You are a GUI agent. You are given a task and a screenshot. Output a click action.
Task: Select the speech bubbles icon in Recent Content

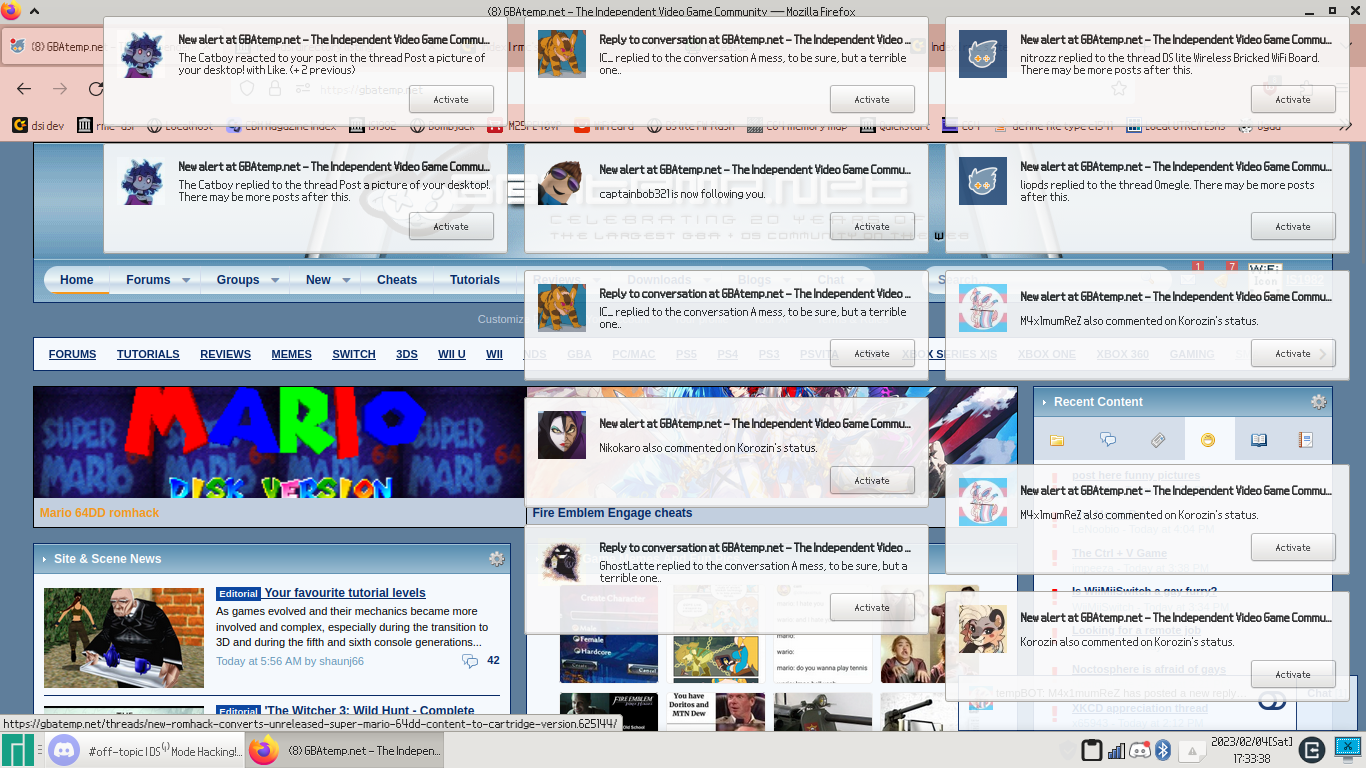point(1108,440)
